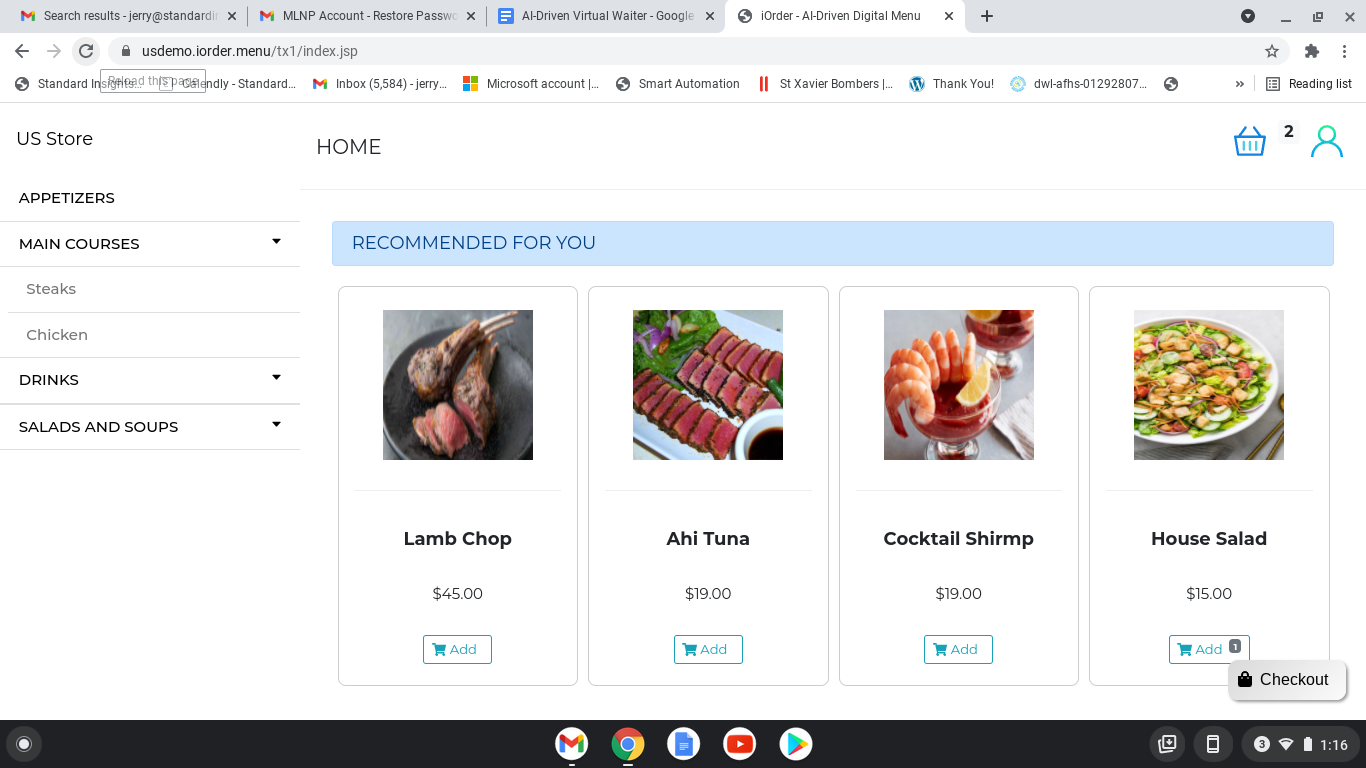Image resolution: width=1366 pixels, height=768 pixels.
Task: Reload the page in Chrome
Action: pyautogui.click(x=86, y=51)
